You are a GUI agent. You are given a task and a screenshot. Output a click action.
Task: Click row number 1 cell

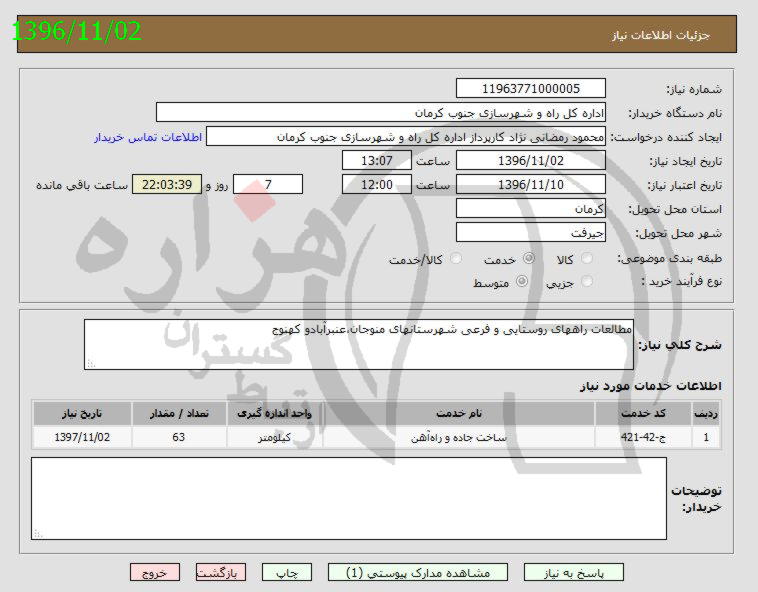tap(706, 437)
